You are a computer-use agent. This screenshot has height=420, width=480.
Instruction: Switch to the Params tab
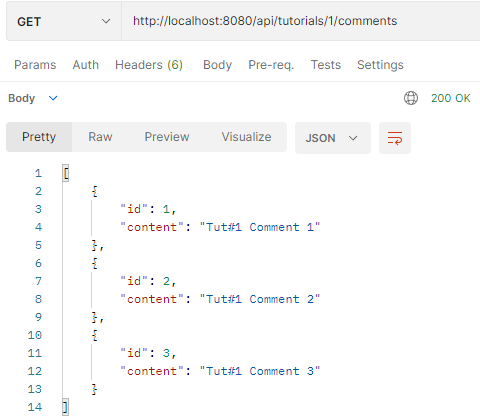pyautogui.click(x=35, y=65)
